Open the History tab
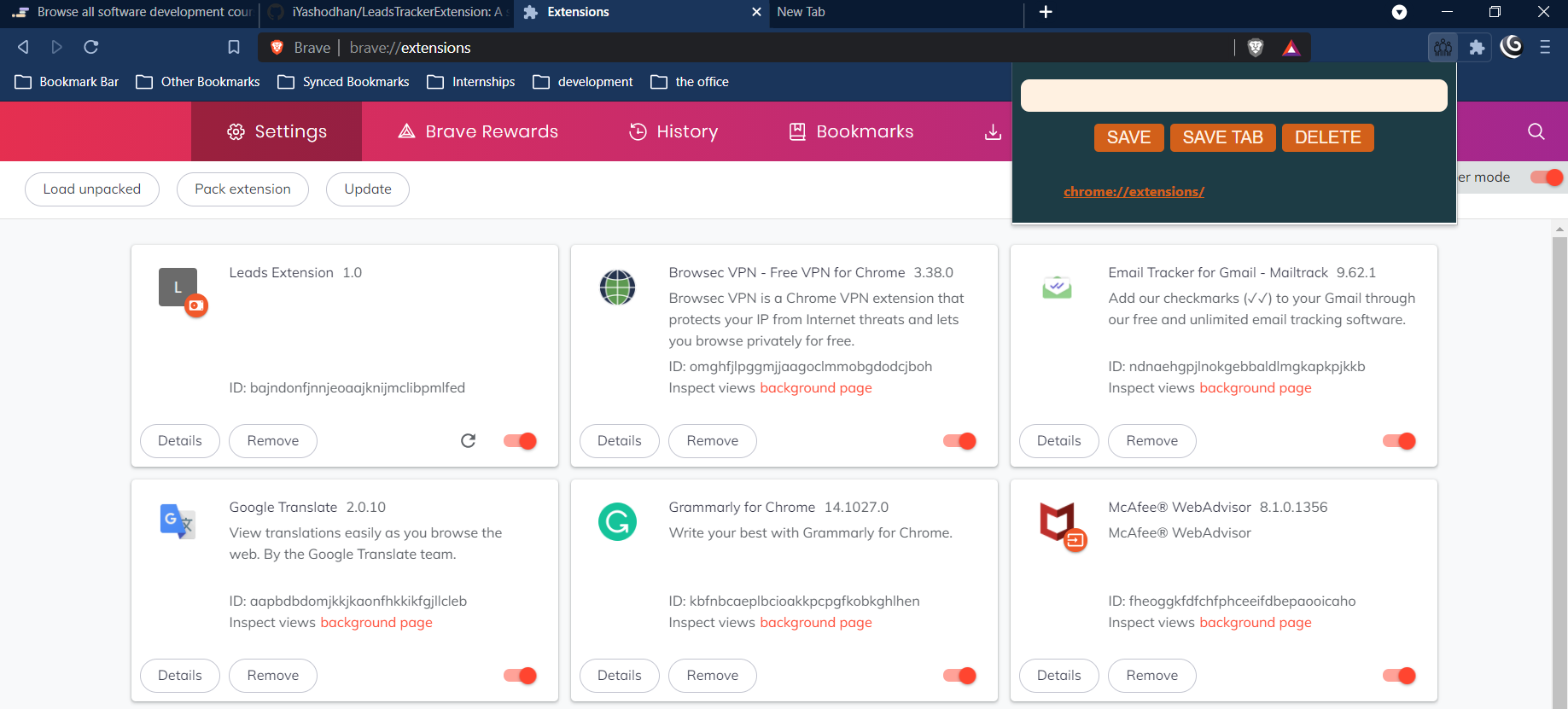The height and width of the screenshot is (709, 1568). 673,131
